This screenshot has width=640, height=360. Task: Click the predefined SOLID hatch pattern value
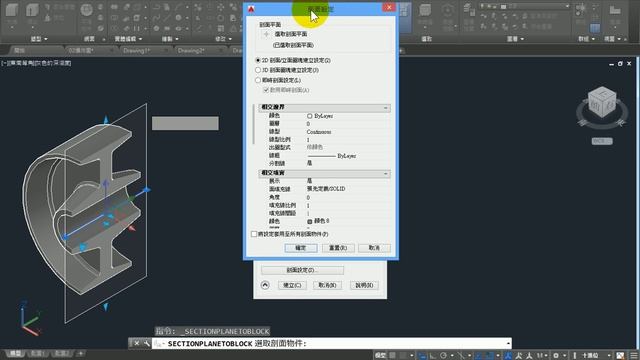click(x=326, y=189)
